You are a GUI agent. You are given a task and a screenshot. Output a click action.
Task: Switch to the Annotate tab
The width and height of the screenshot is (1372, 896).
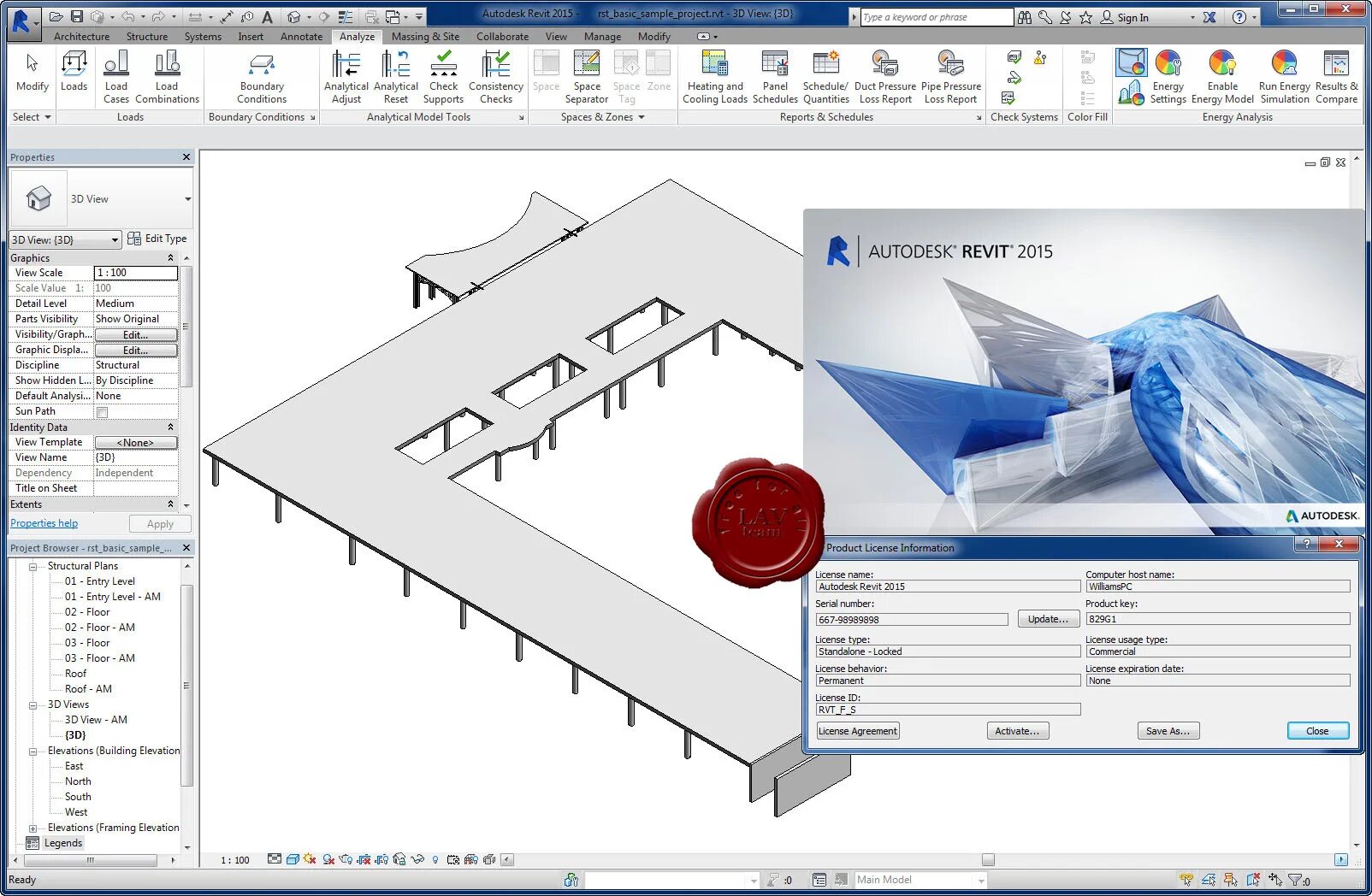click(x=301, y=37)
